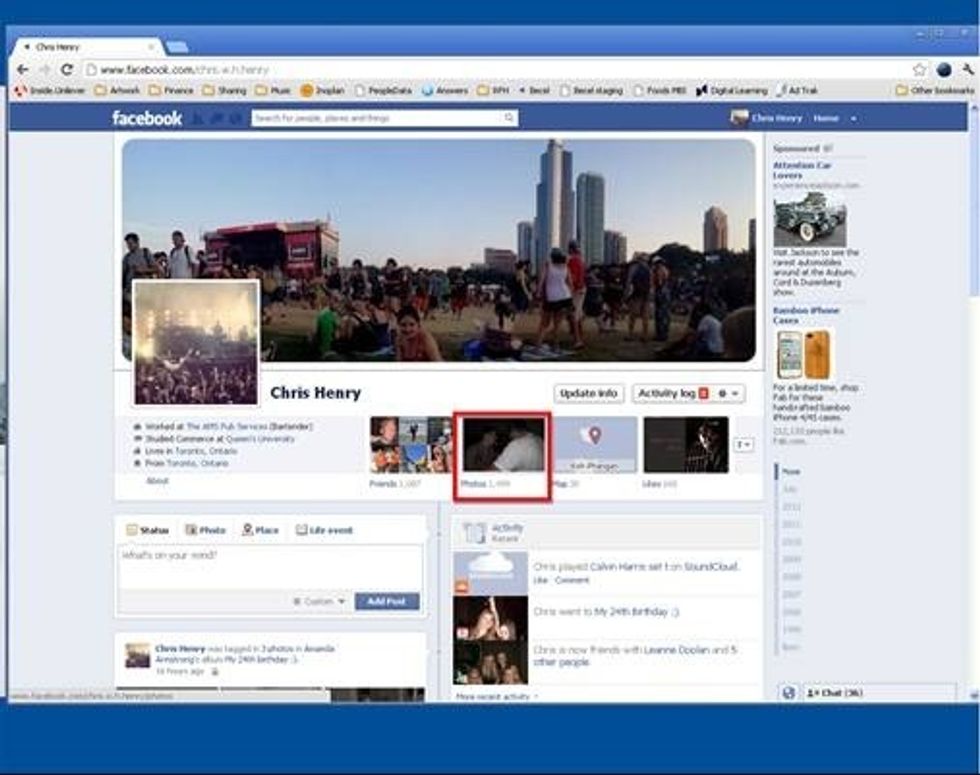Viewport: 980px width, 775px height.
Task: Click the Add Post button
Action: [x=387, y=601]
